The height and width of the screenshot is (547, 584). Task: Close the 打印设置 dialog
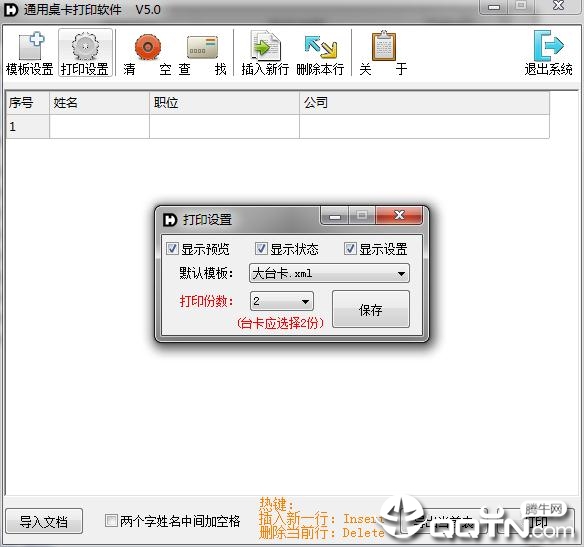pos(399,215)
